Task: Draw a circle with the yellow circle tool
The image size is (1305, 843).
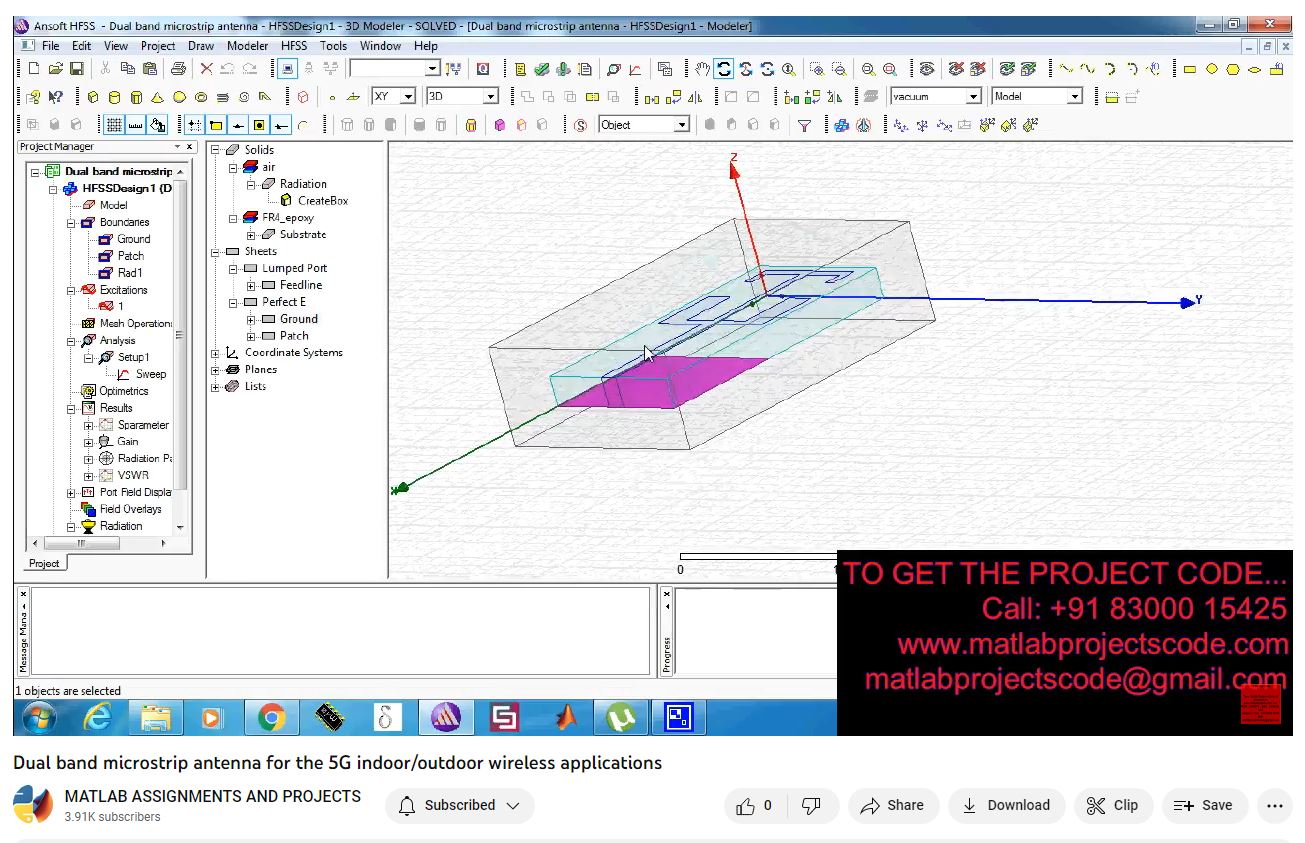Action: (x=1211, y=69)
